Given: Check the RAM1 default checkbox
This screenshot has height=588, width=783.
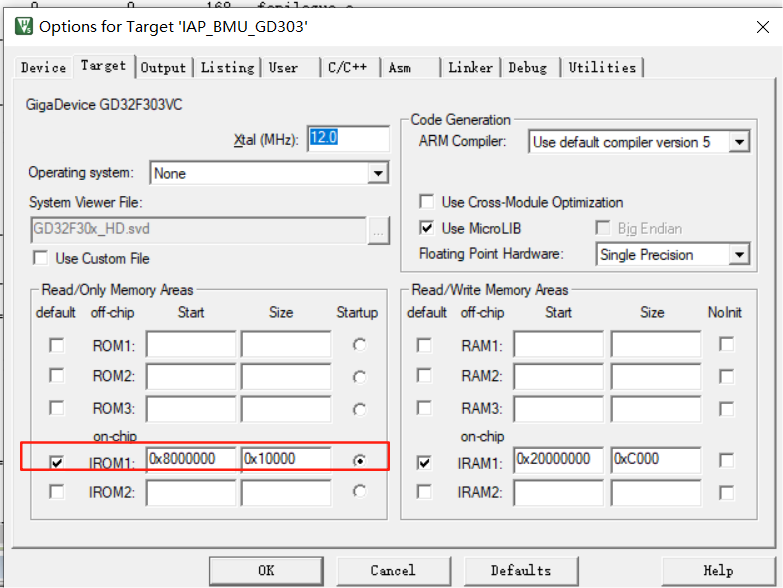Looking at the screenshot, I should [424, 345].
